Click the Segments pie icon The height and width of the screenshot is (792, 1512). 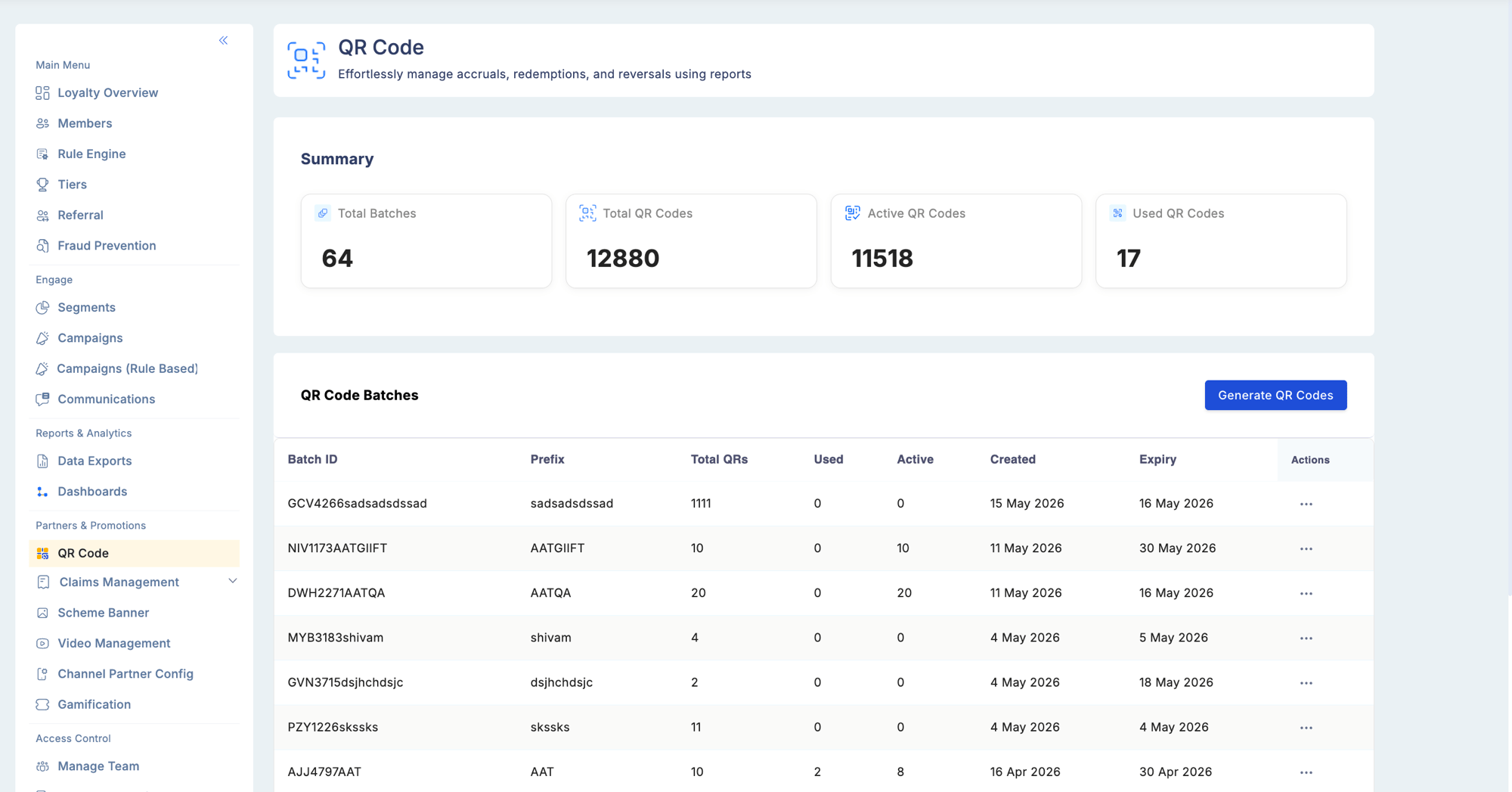[x=42, y=308]
